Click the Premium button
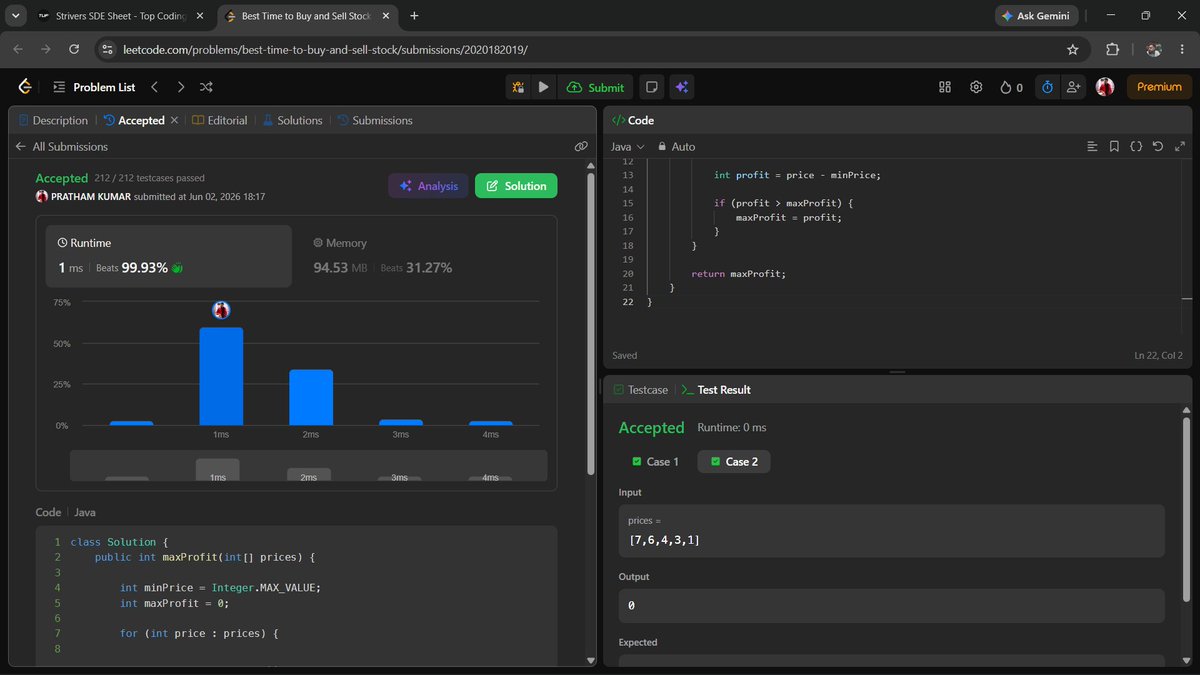Image resolution: width=1200 pixels, height=675 pixels. (x=1159, y=87)
